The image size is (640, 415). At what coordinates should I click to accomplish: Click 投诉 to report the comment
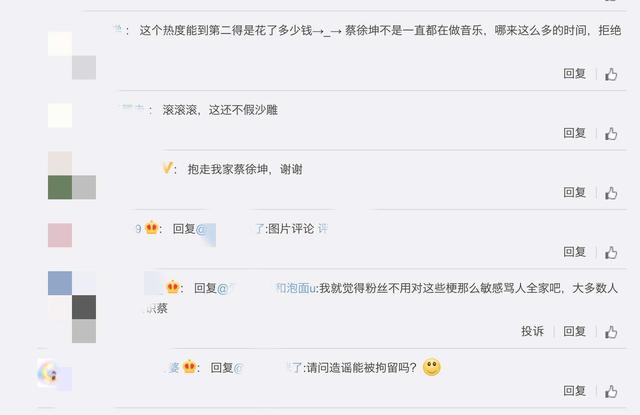click(532, 331)
